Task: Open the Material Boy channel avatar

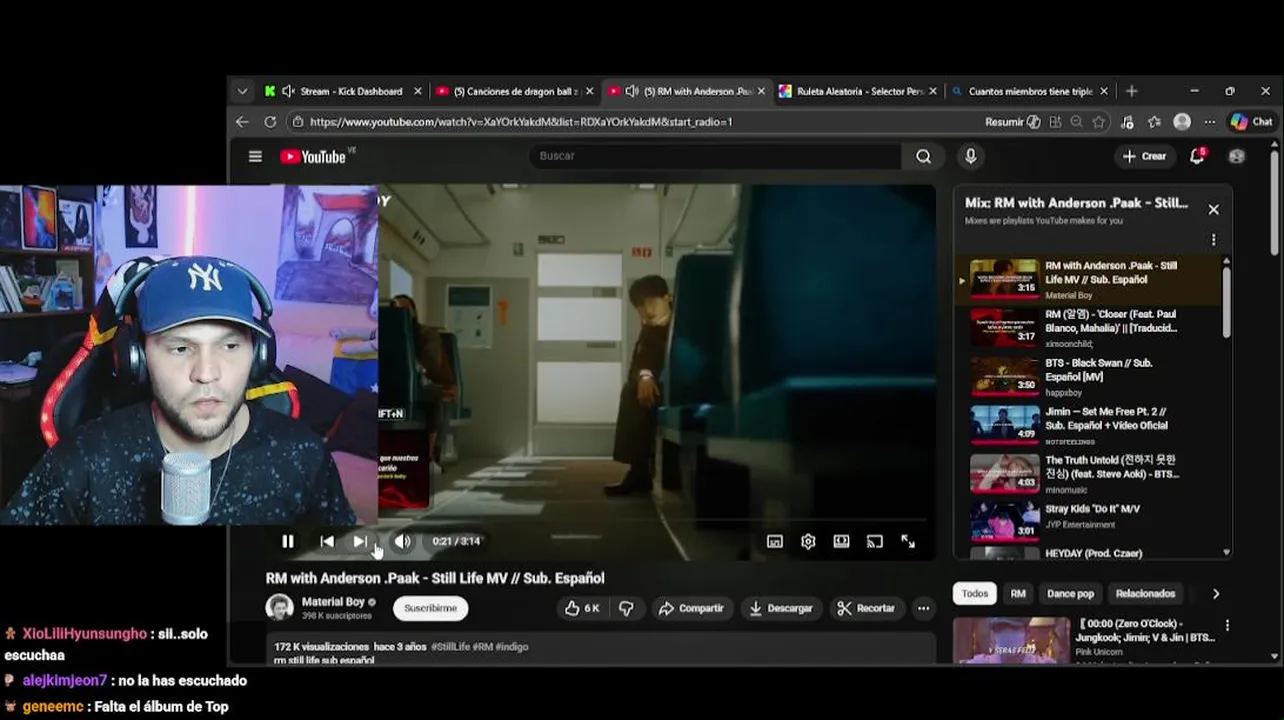Action: pyautogui.click(x=280, y=607)
